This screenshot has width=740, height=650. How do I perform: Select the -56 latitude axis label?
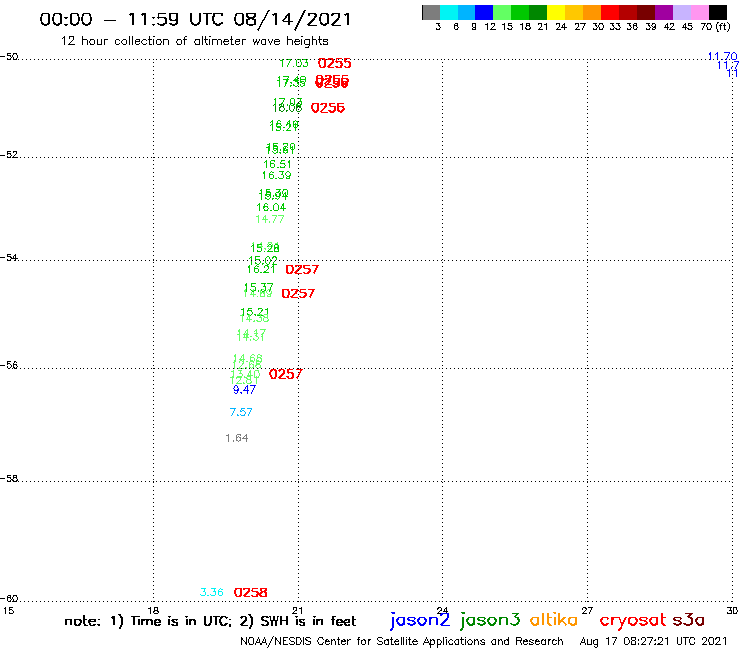coord(9,365)
